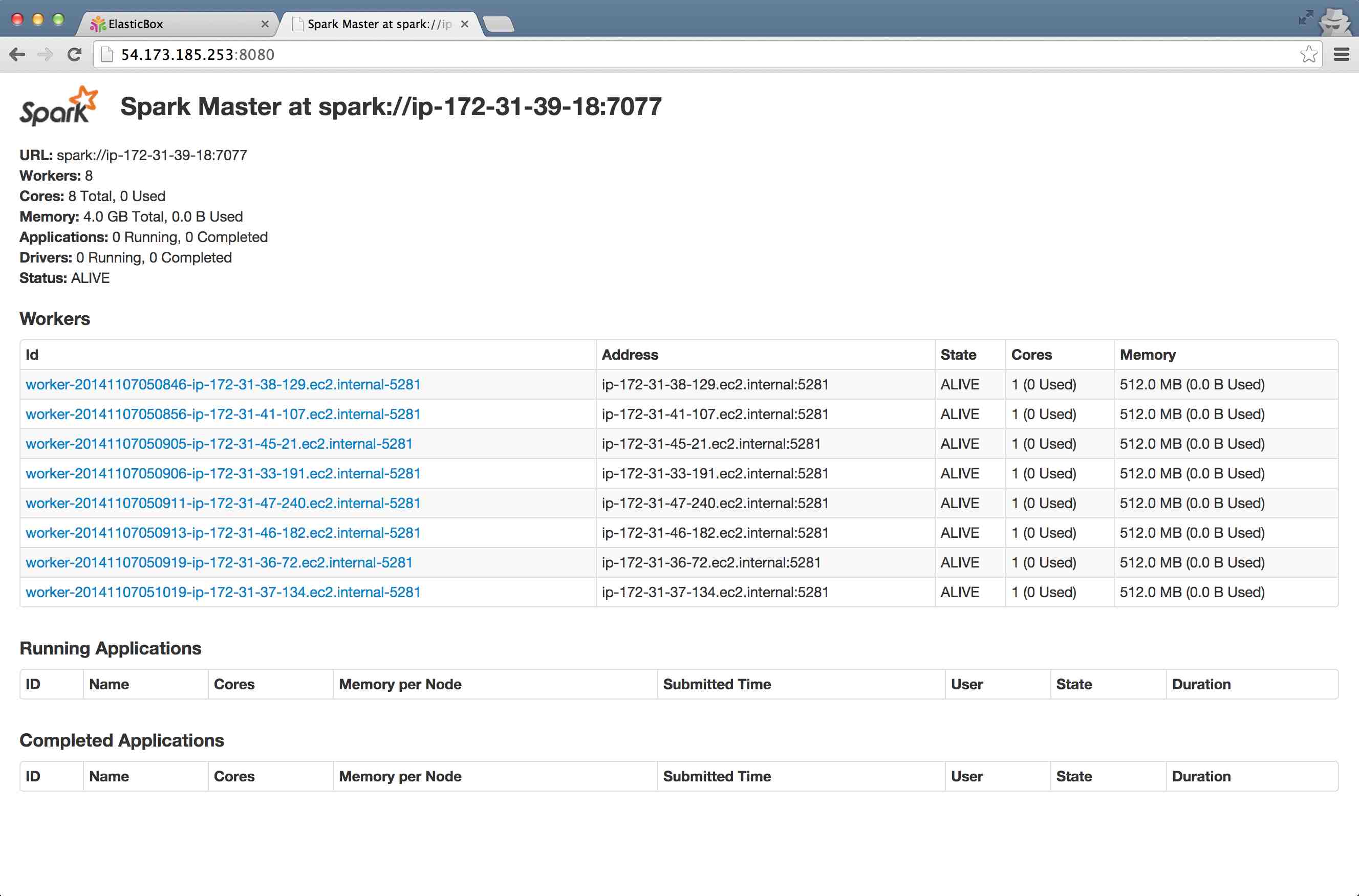Open worker link for ip-172-31-37-134
Image resolution: width=1359 pixels, height=896 pixels.
(x=223, y=593)
